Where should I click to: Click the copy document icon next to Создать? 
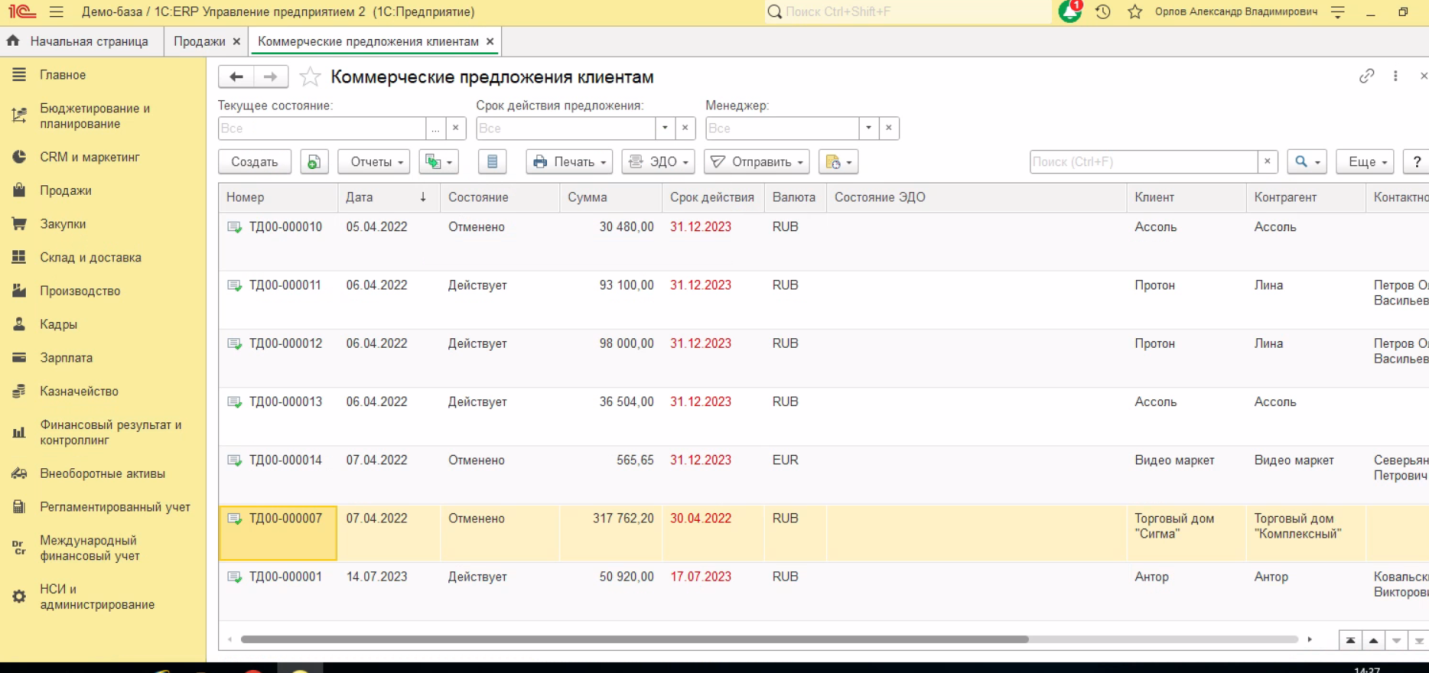pos(314,162)
